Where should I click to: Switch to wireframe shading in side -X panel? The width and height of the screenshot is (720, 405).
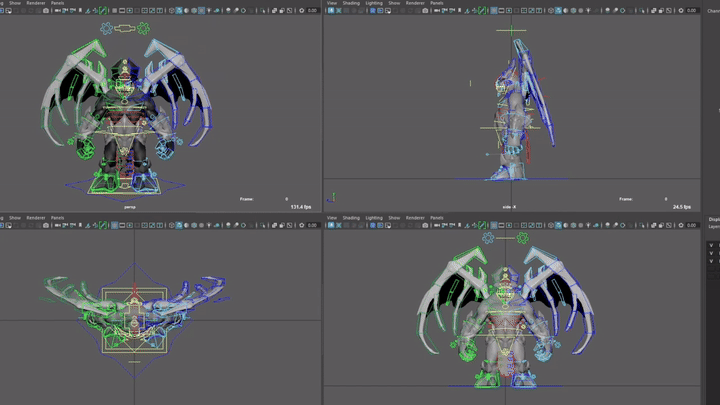point(551,10)
